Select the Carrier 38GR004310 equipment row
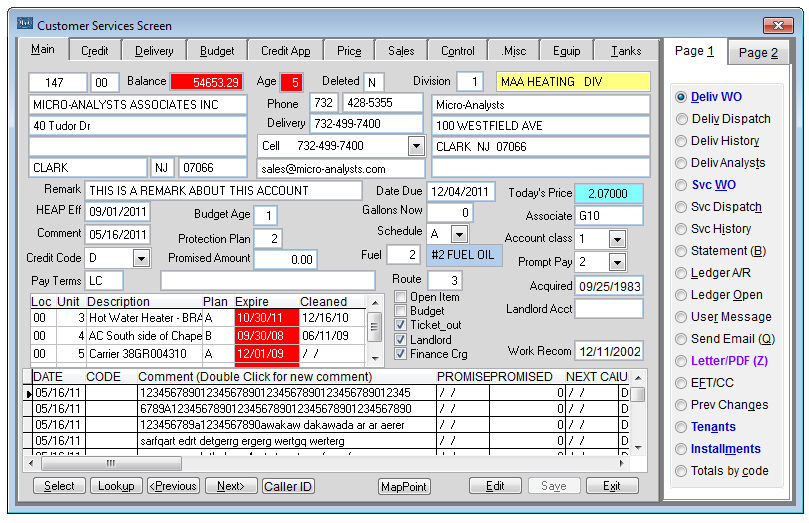809x523 pixels. click(x=198, y=354)
